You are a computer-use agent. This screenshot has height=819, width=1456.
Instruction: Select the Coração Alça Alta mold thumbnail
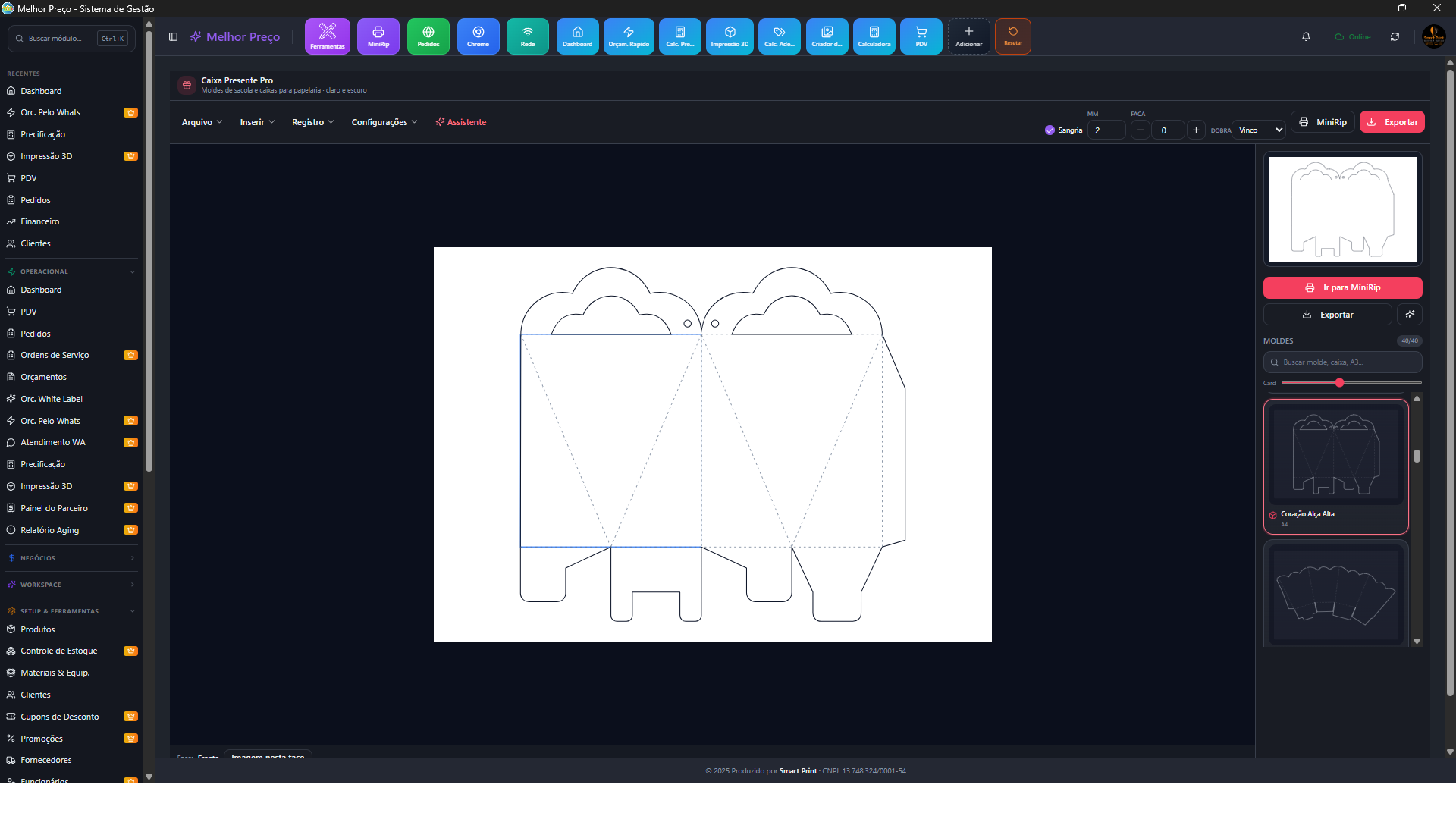point(1335,466)
